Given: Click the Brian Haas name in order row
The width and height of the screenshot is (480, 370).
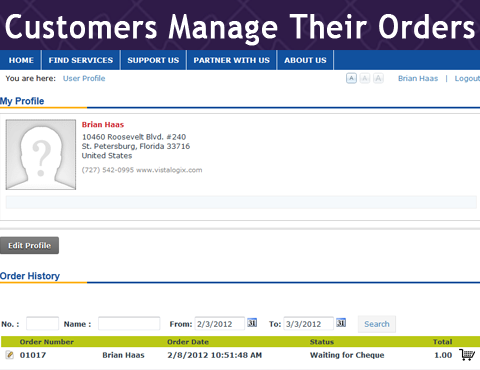Looking at the screenshot, I should pyautogui.click(x=123, y=355).
